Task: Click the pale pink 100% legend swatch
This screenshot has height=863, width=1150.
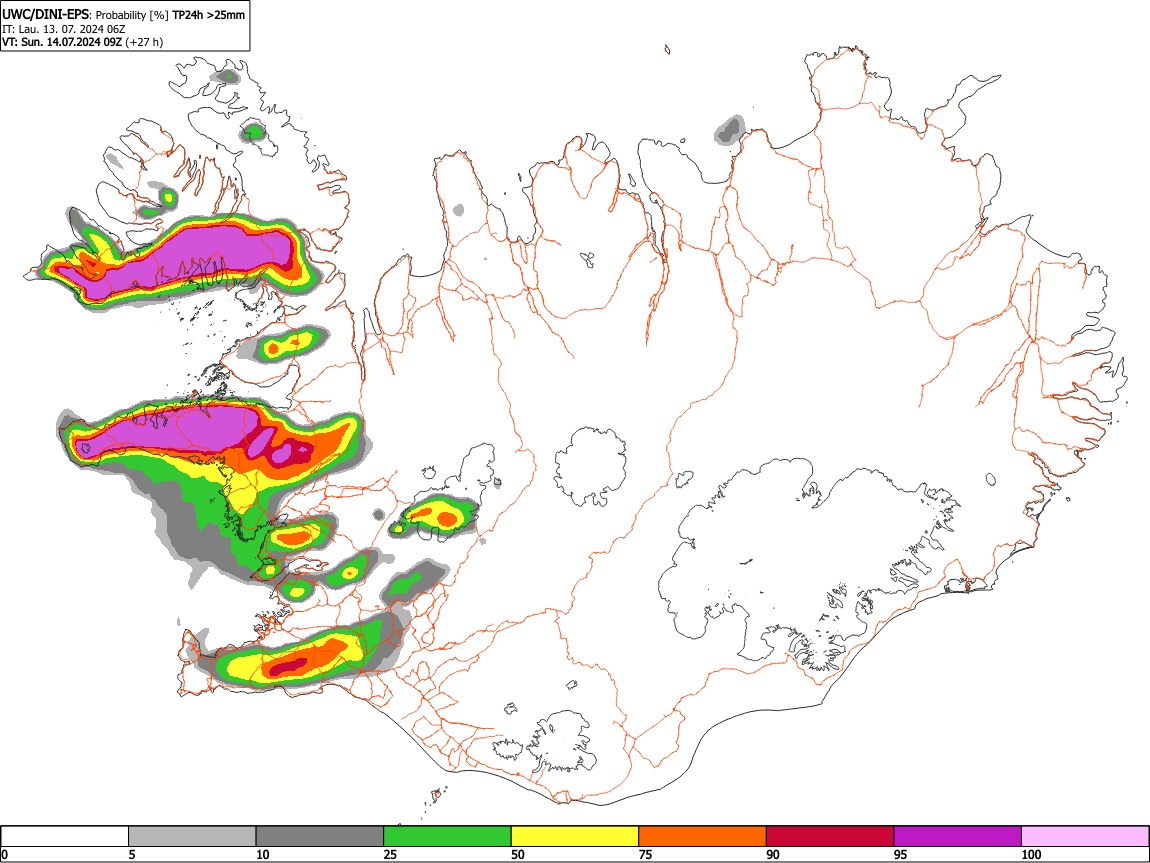Action: [x=1085, y=836]
